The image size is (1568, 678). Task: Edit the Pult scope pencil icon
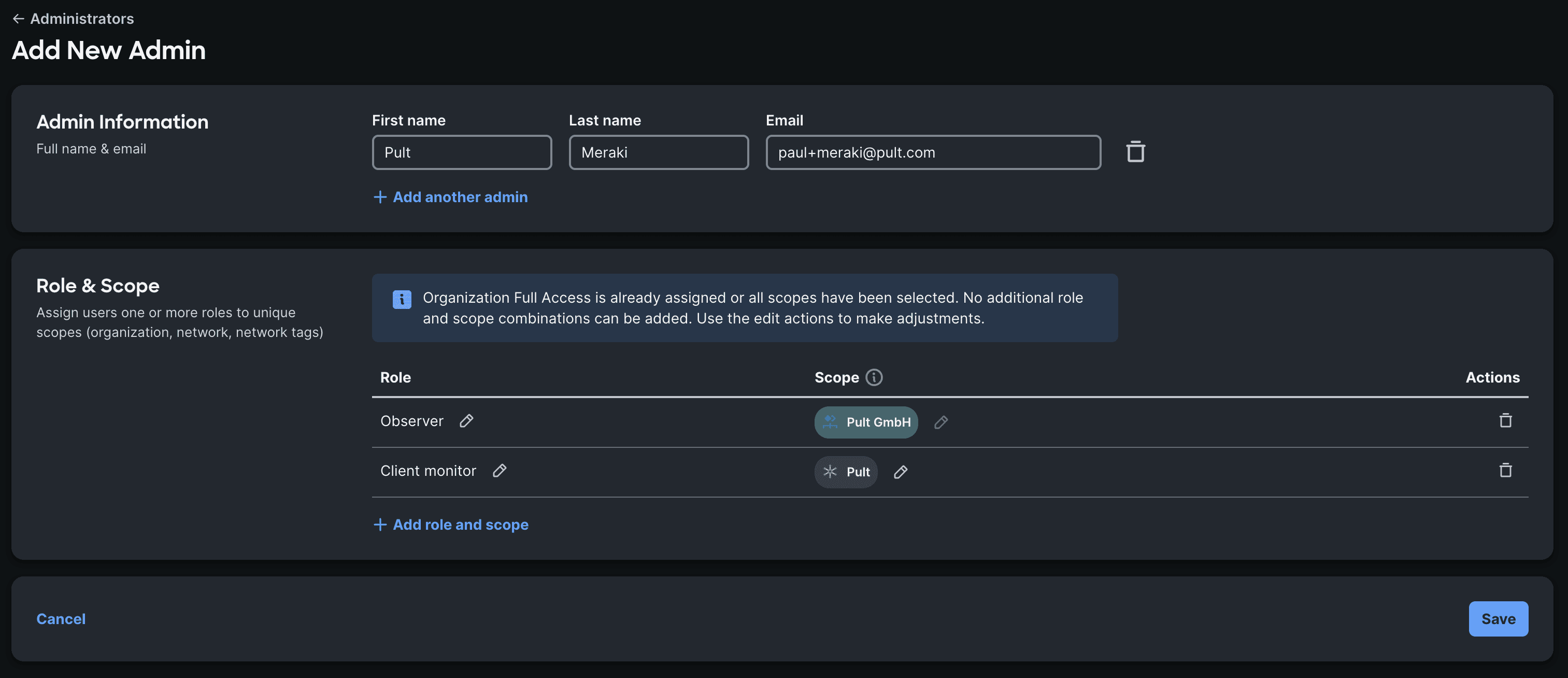(x=901, y=472)
